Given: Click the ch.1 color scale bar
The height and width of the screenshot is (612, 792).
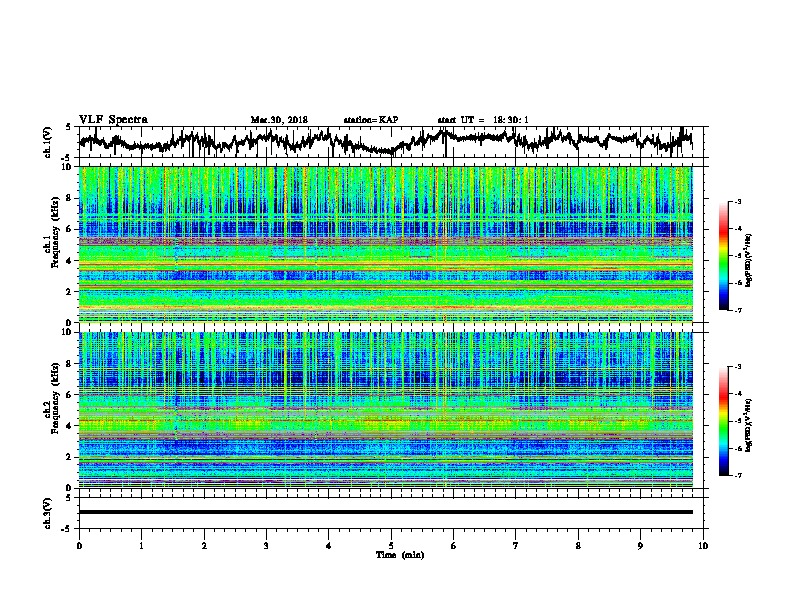Looking at the screenshot, I should click(x=723, y=256).
